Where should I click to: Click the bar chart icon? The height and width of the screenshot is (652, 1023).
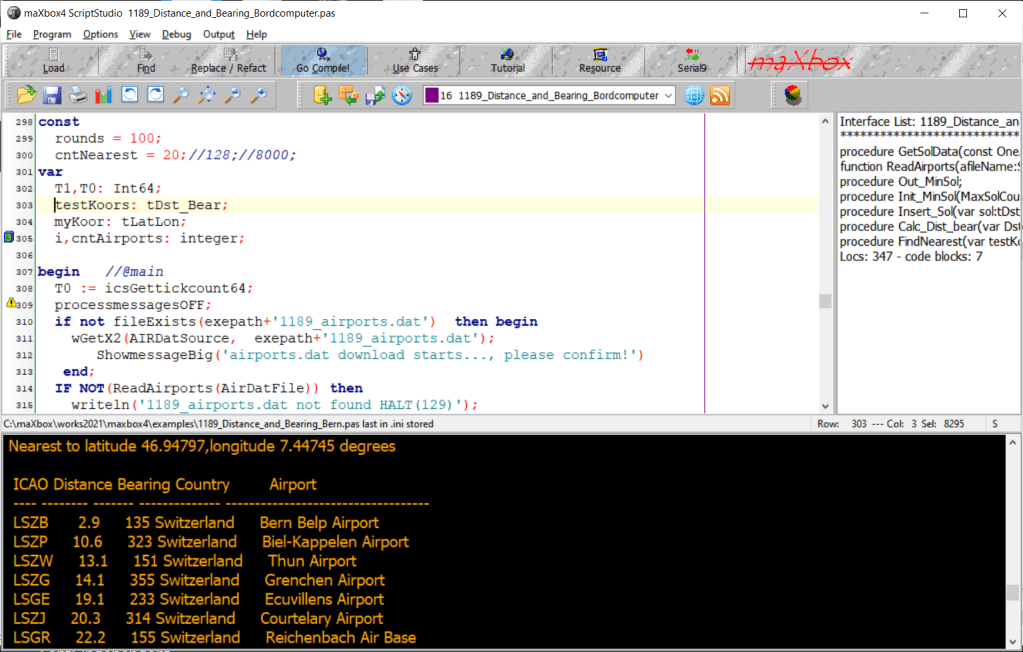pyautogui.click(x=104, y=95)
